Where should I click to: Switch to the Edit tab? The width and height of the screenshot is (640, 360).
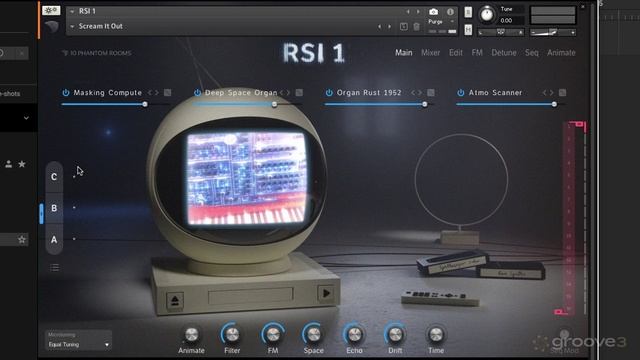coord(456,53)
